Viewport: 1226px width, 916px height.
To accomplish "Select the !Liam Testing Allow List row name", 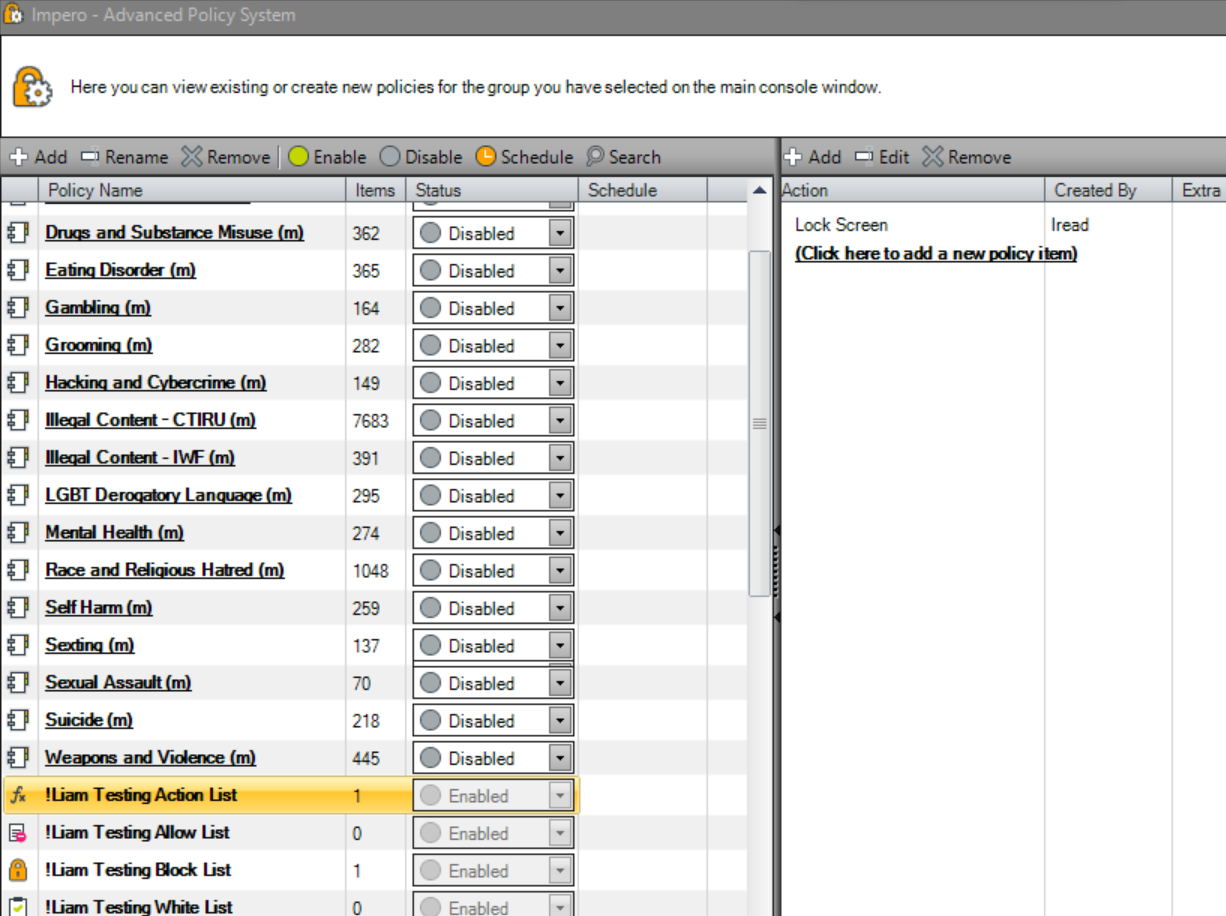I will 137,832.
